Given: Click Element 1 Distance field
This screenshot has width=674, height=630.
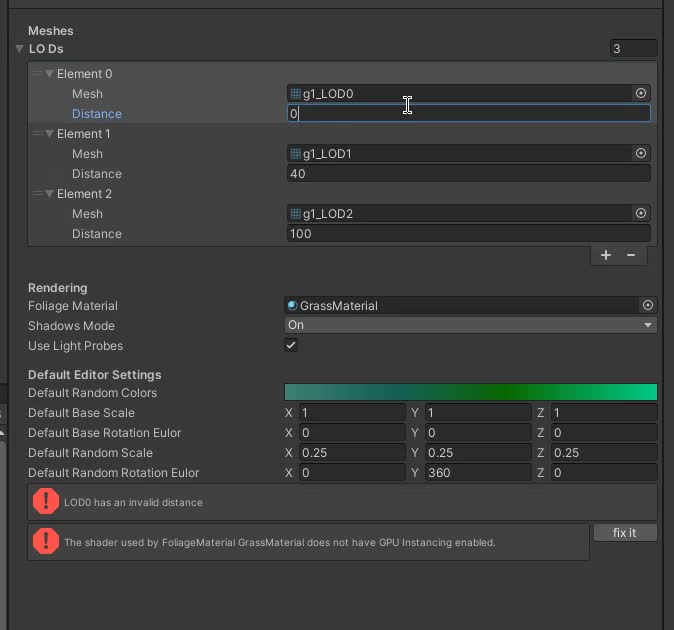Looking at the screenshot, I should [468, 173].
